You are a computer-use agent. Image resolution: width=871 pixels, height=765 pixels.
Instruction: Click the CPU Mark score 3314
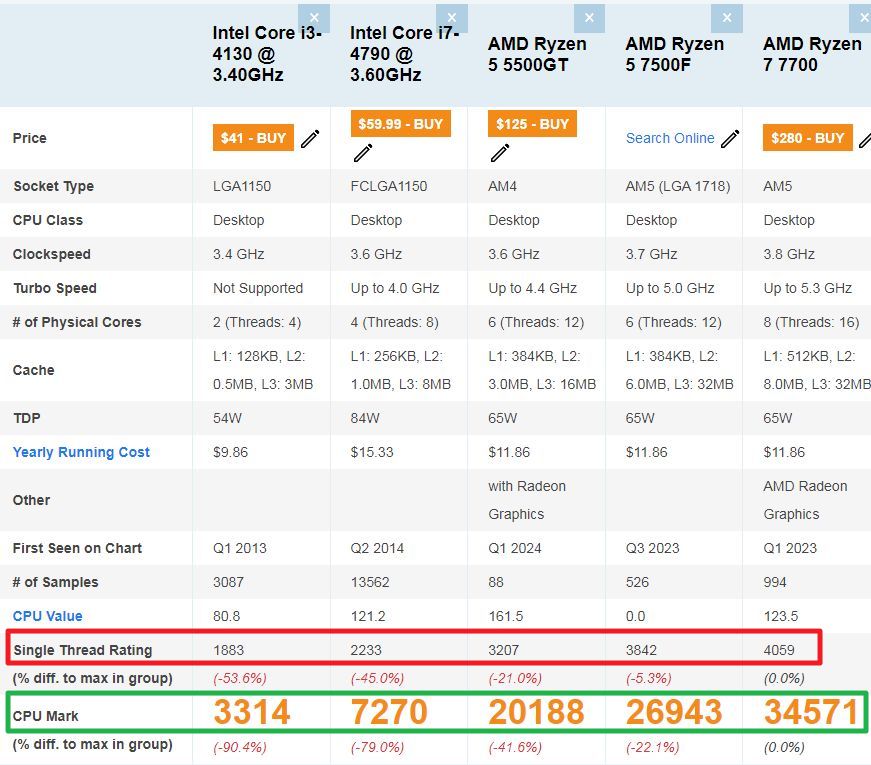252,712
